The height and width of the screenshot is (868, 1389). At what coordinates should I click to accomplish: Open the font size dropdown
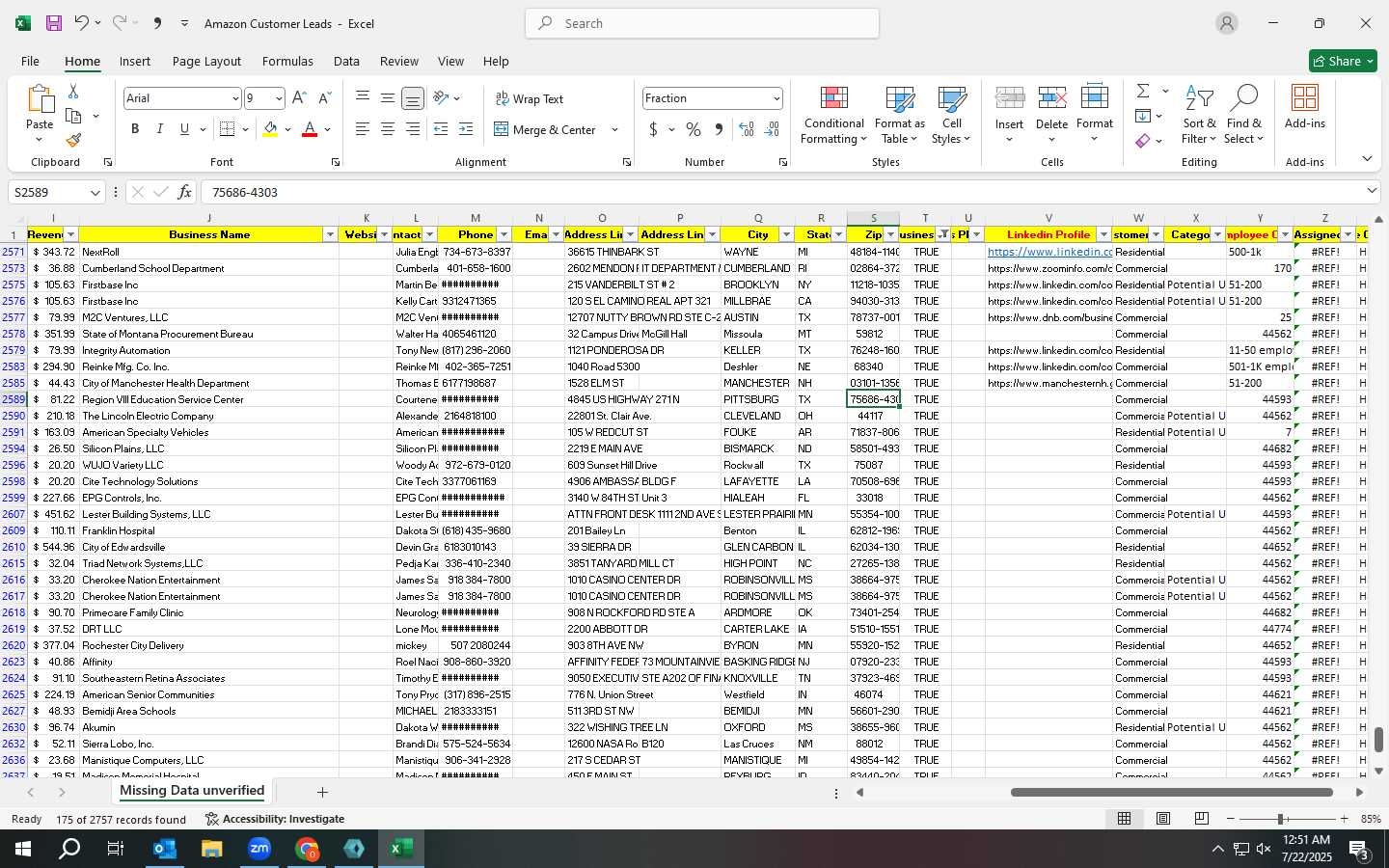click(279, 98)
